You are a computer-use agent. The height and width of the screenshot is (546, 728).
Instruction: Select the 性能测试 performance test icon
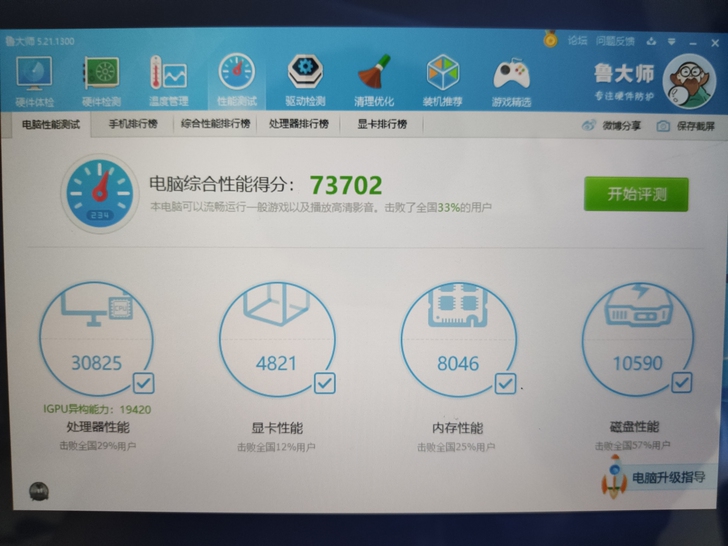(x=236, y=78)
